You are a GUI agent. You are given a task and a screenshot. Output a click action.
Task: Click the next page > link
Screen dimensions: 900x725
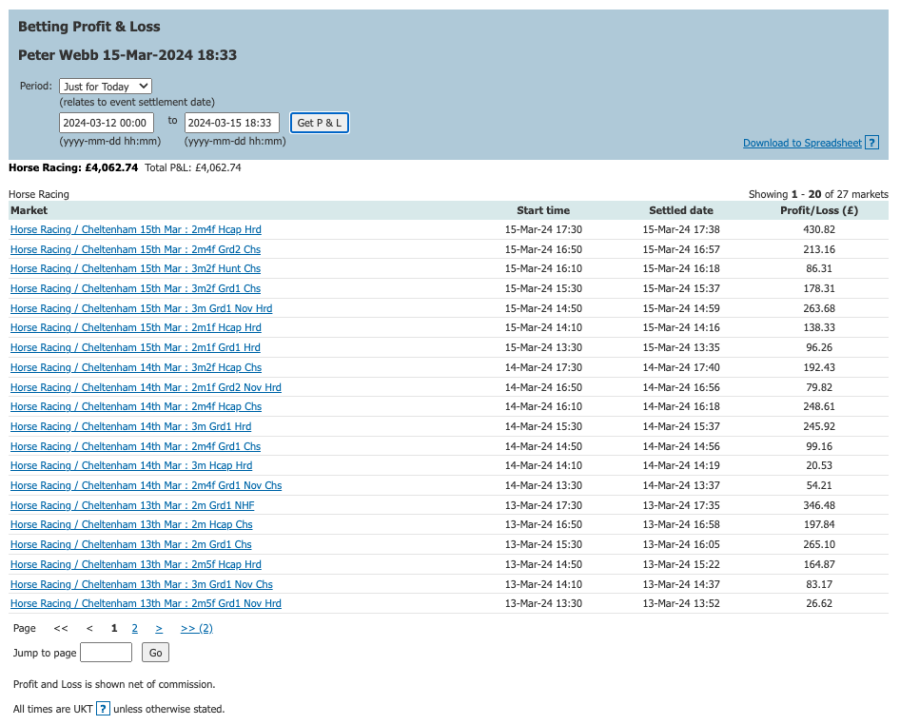coord(159,629)
